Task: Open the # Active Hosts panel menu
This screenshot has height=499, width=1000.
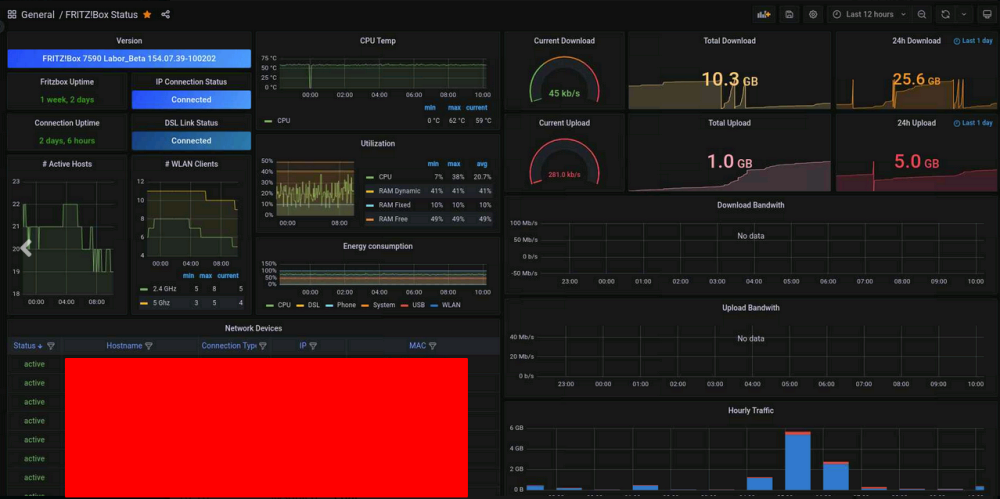Action: click(67, 164)
